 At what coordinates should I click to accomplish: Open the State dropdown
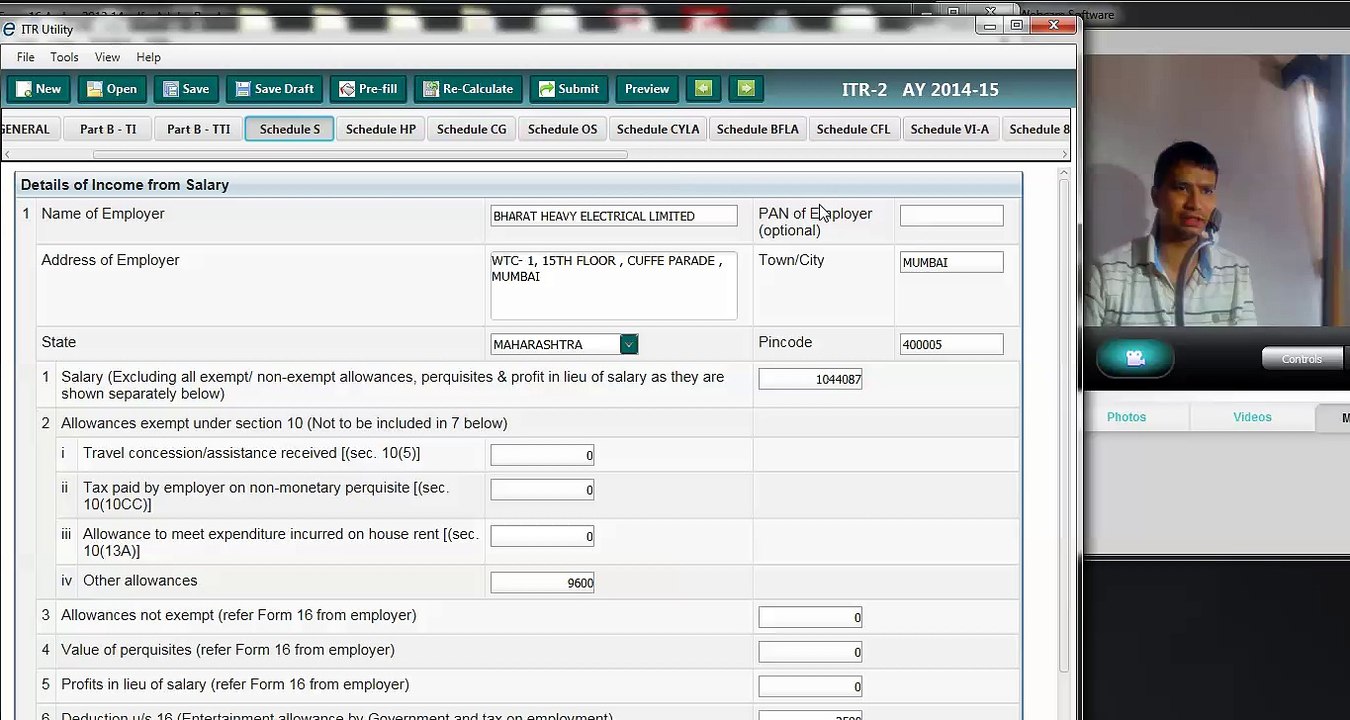628,344
